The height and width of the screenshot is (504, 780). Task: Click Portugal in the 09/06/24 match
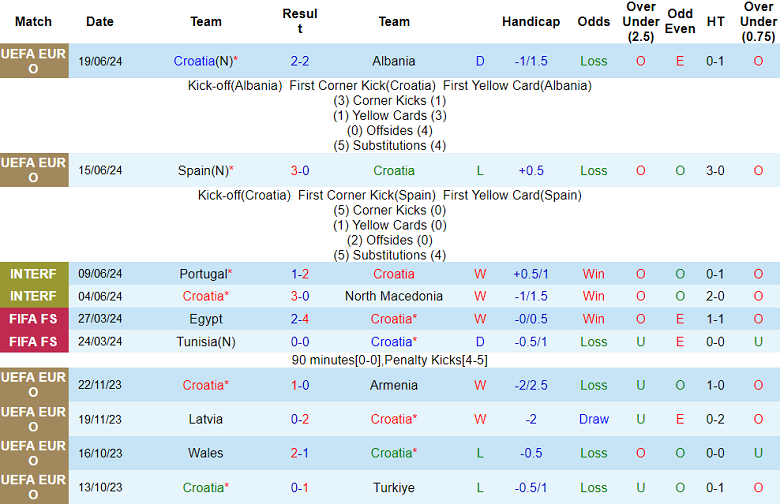[x=204, y=274]
